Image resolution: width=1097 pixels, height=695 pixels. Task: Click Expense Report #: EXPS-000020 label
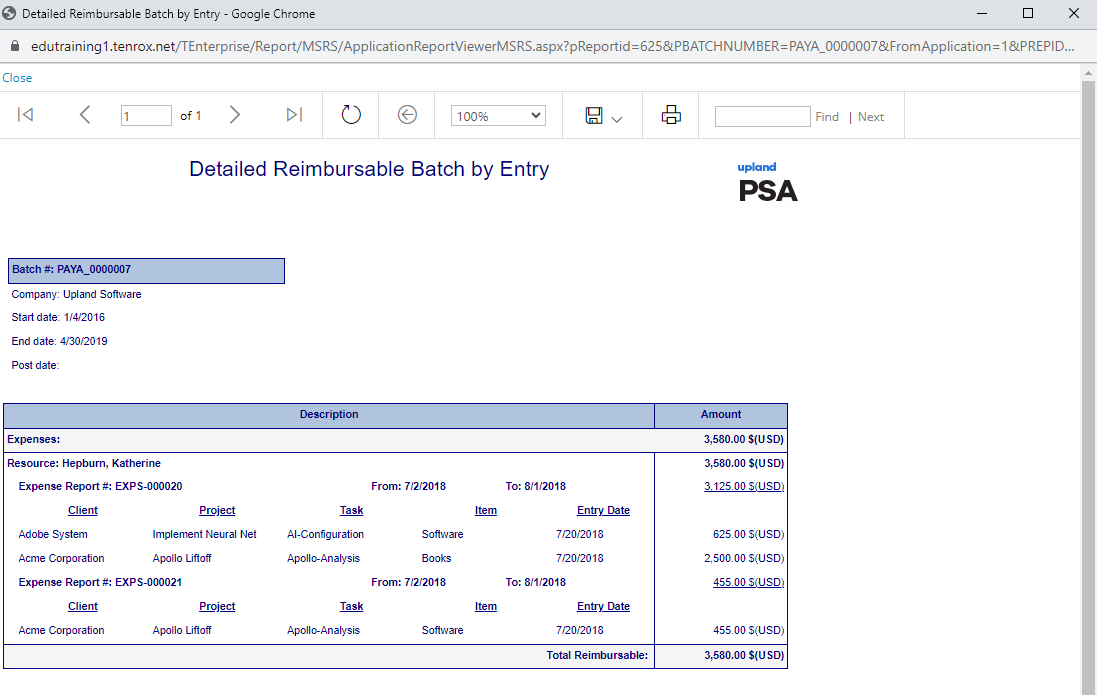click(100, 486)
